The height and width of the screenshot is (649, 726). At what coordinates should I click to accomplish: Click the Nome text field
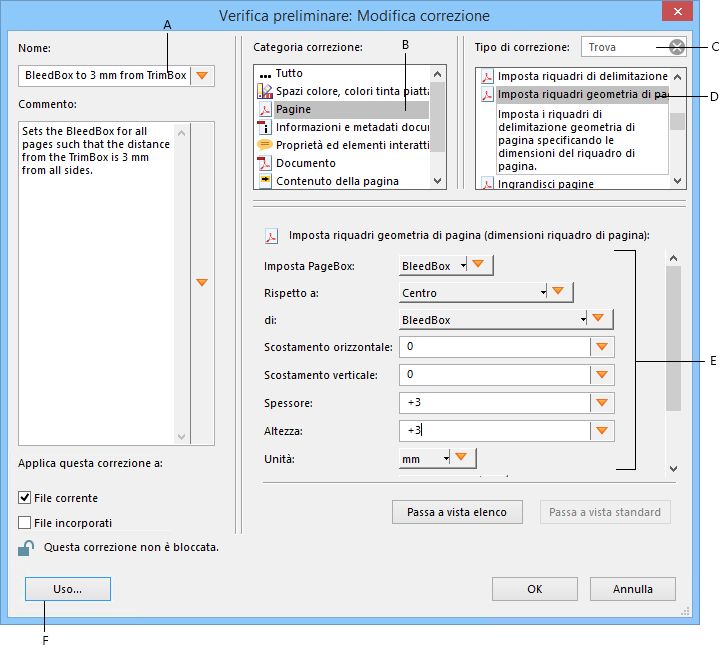click(x=105, y=75)
